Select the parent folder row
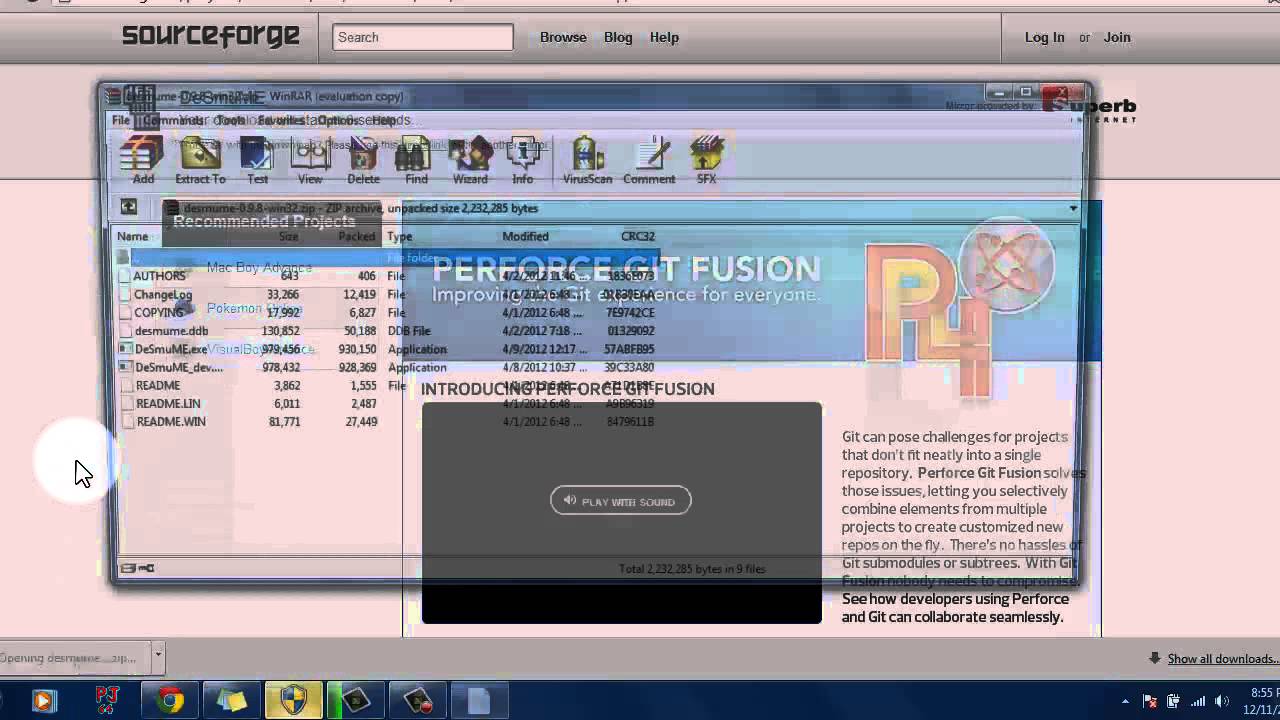 (387, 258)
